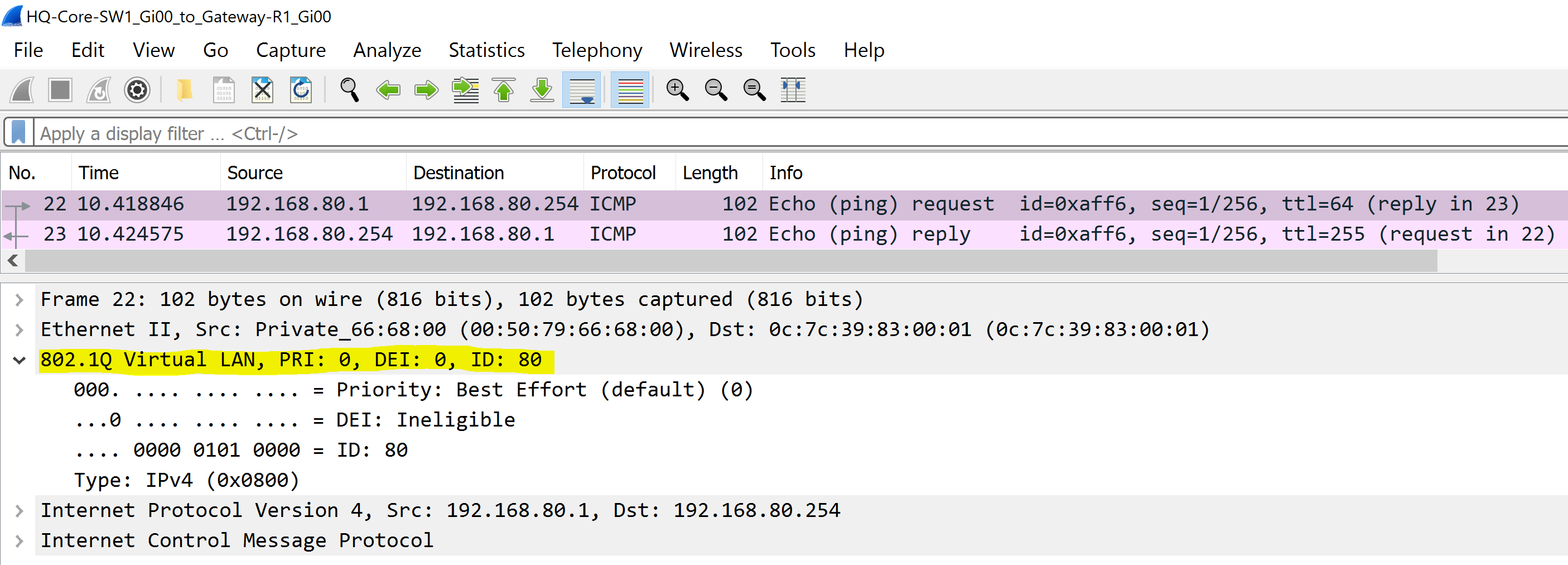Sort packets by Destination column header
Viewport: 1568px width, 565px height.
point(495,173)
